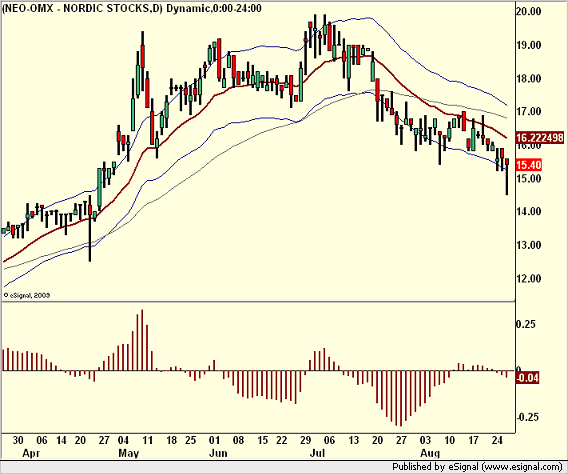
Task: Click the 15.00 price axis label
Action: point(529,179)
